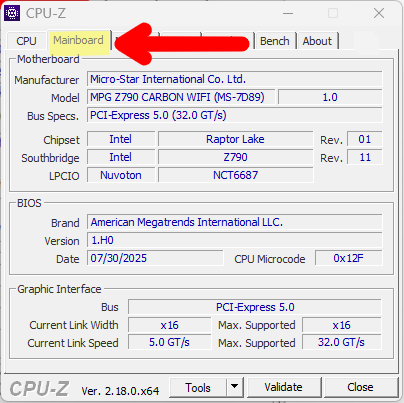Click the Raptor Lake chipset value
This screenshot has height=403, width=404.
coord(236,139)
